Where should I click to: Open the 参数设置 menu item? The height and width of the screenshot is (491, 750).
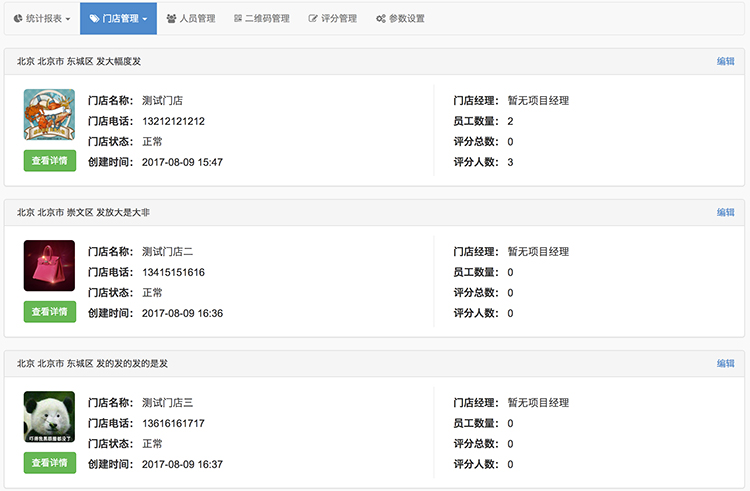[400, 19]
